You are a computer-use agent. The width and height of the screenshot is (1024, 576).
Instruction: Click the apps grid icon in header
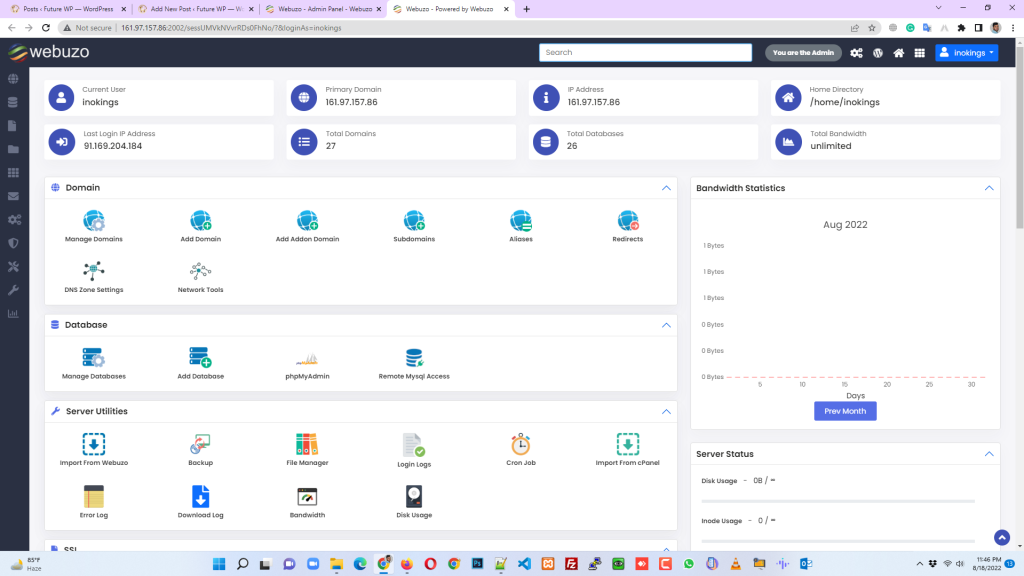point(920,53)
